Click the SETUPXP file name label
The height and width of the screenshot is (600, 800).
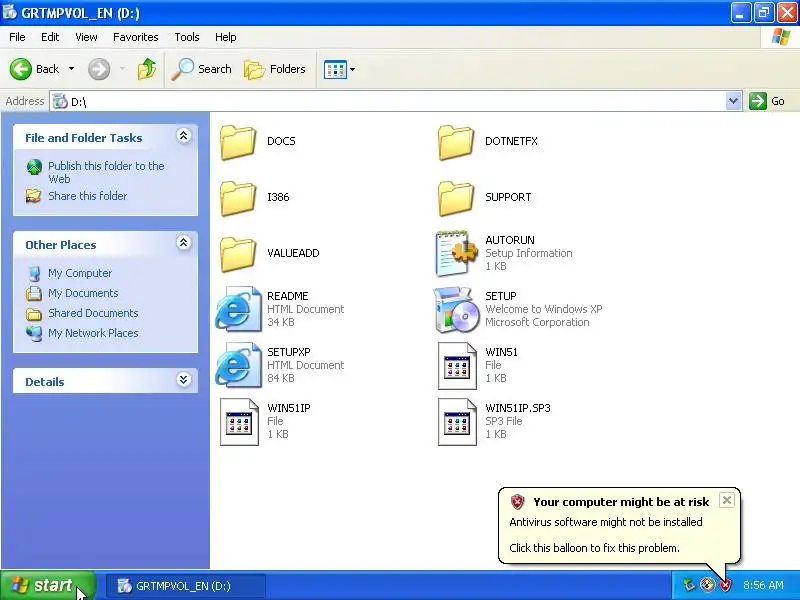click(x=289, y=352)
